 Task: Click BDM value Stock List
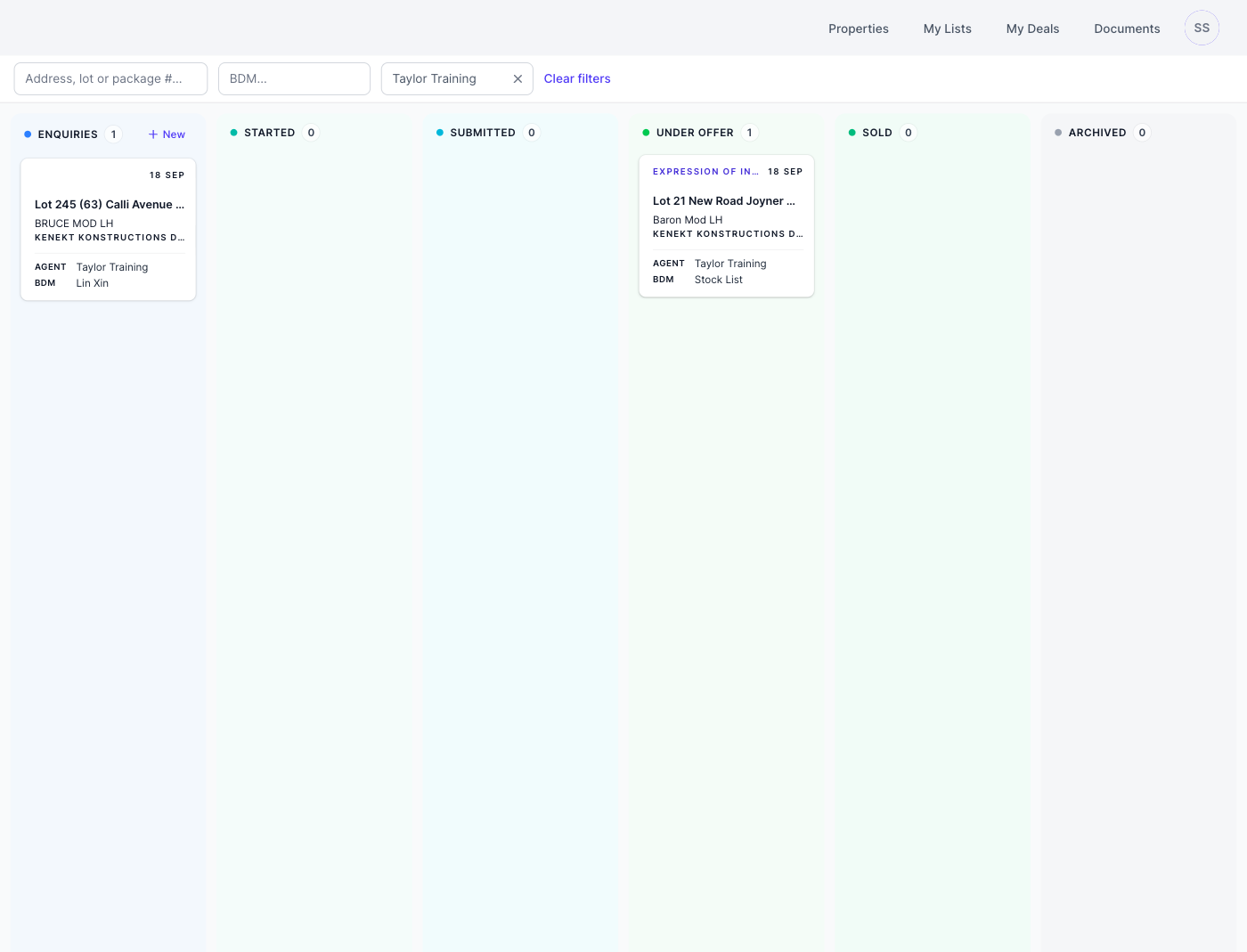pos(719,280)
